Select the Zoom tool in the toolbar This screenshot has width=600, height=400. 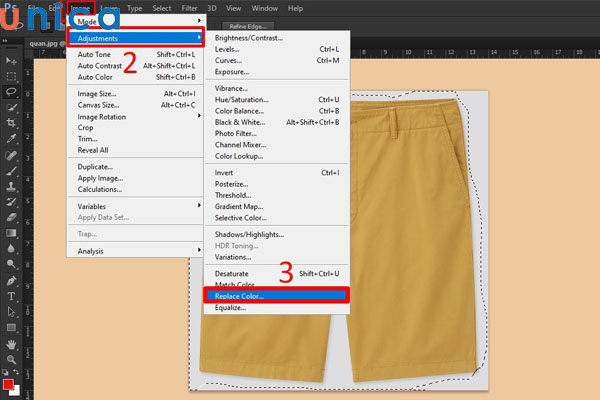11,359
